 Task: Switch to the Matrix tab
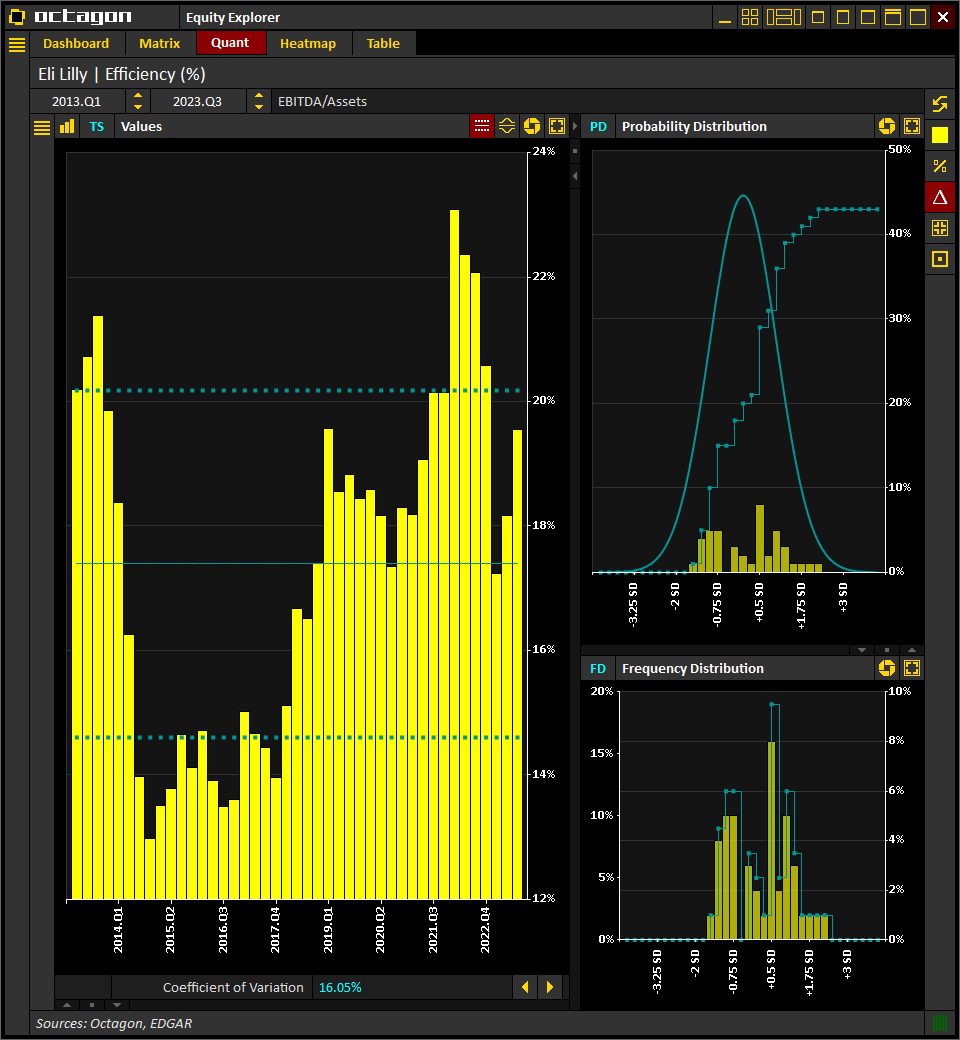point(159,44)
